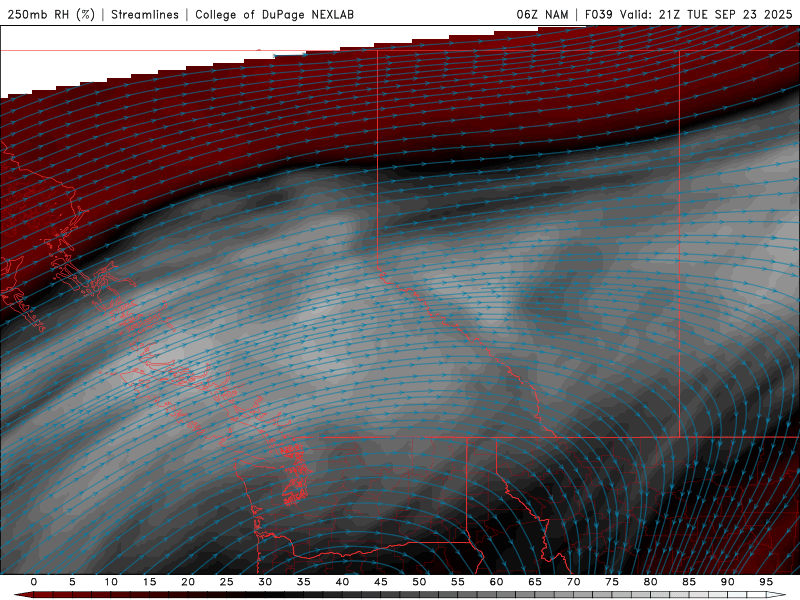Click the 'Streamlines' label in the header
Screen dimensions: 800x600
pyautogui.click(x=145, y=14)
